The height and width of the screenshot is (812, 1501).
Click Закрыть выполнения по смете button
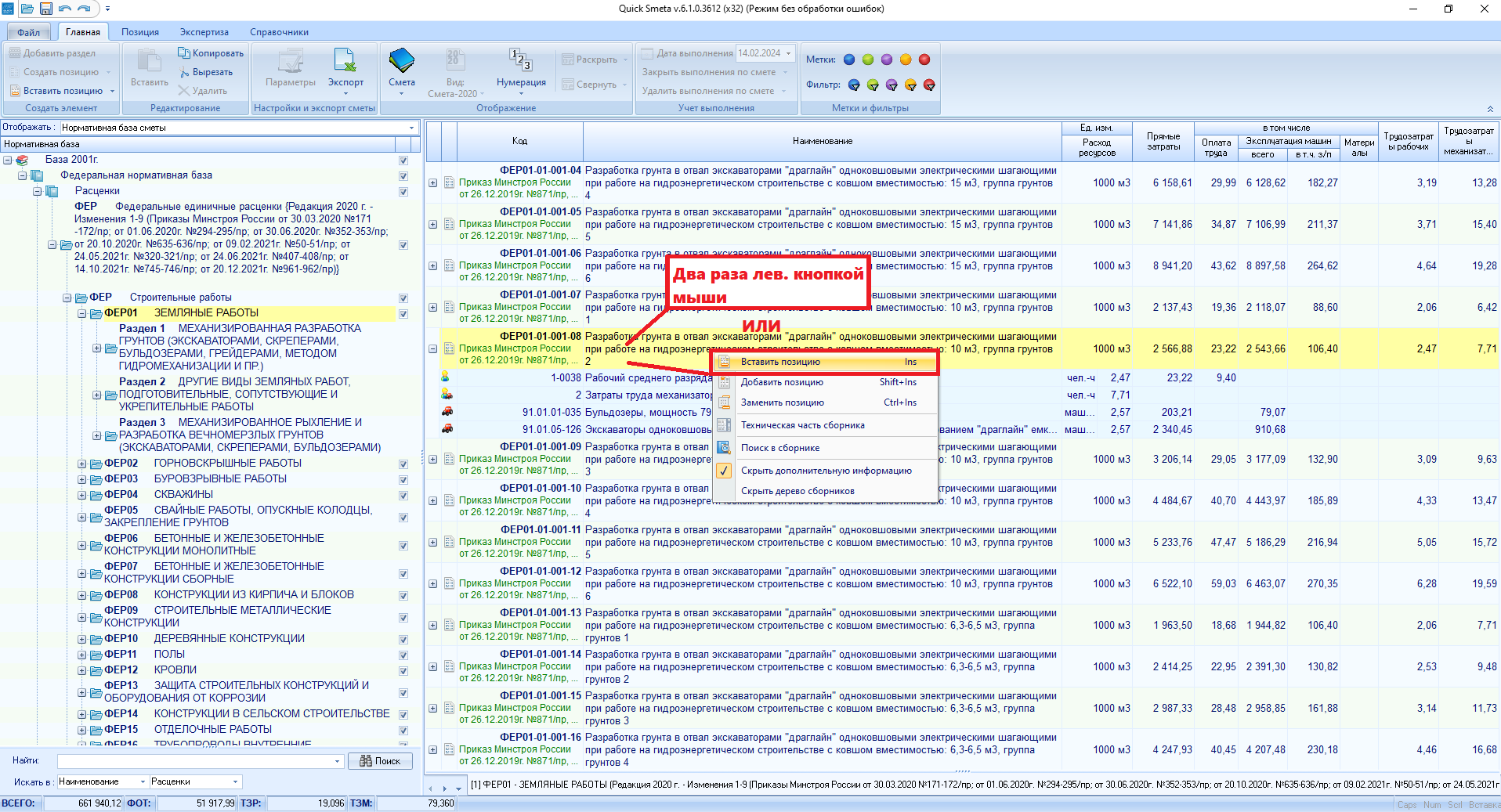(x=713, y=72)
